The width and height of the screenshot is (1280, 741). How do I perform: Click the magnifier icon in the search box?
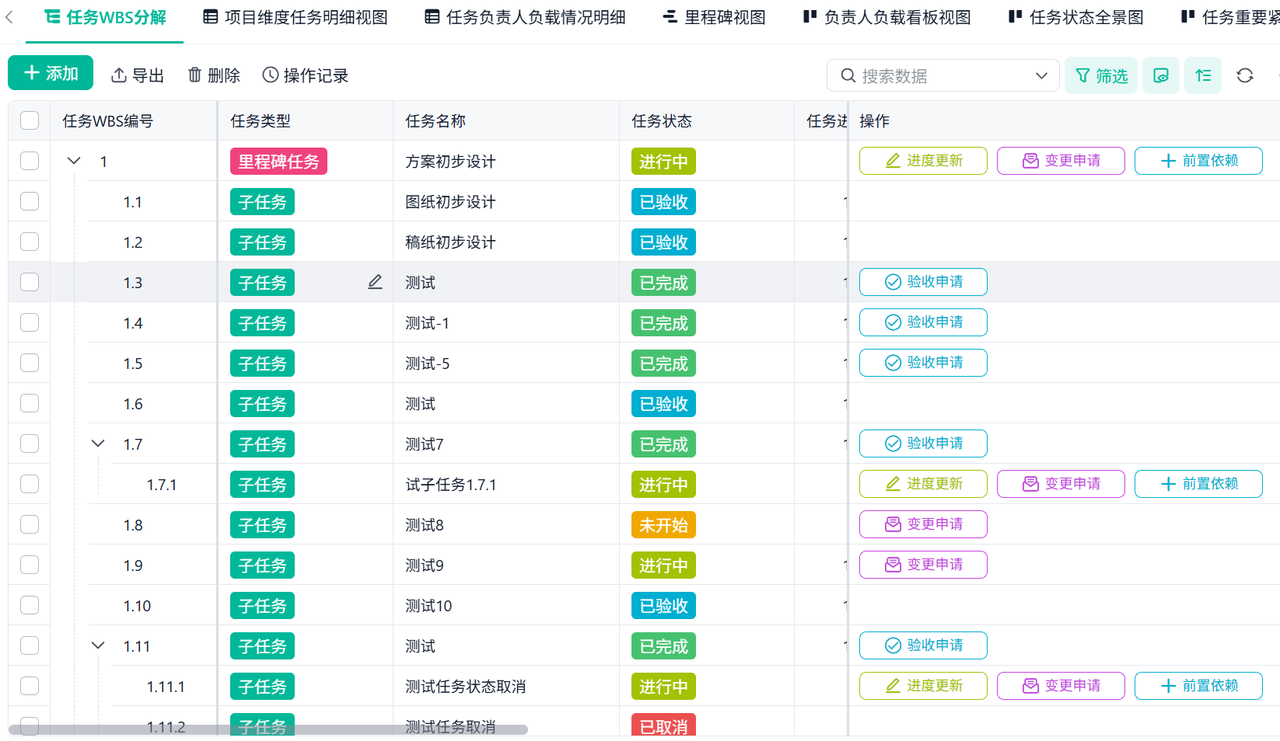click(x=848, y=76)
